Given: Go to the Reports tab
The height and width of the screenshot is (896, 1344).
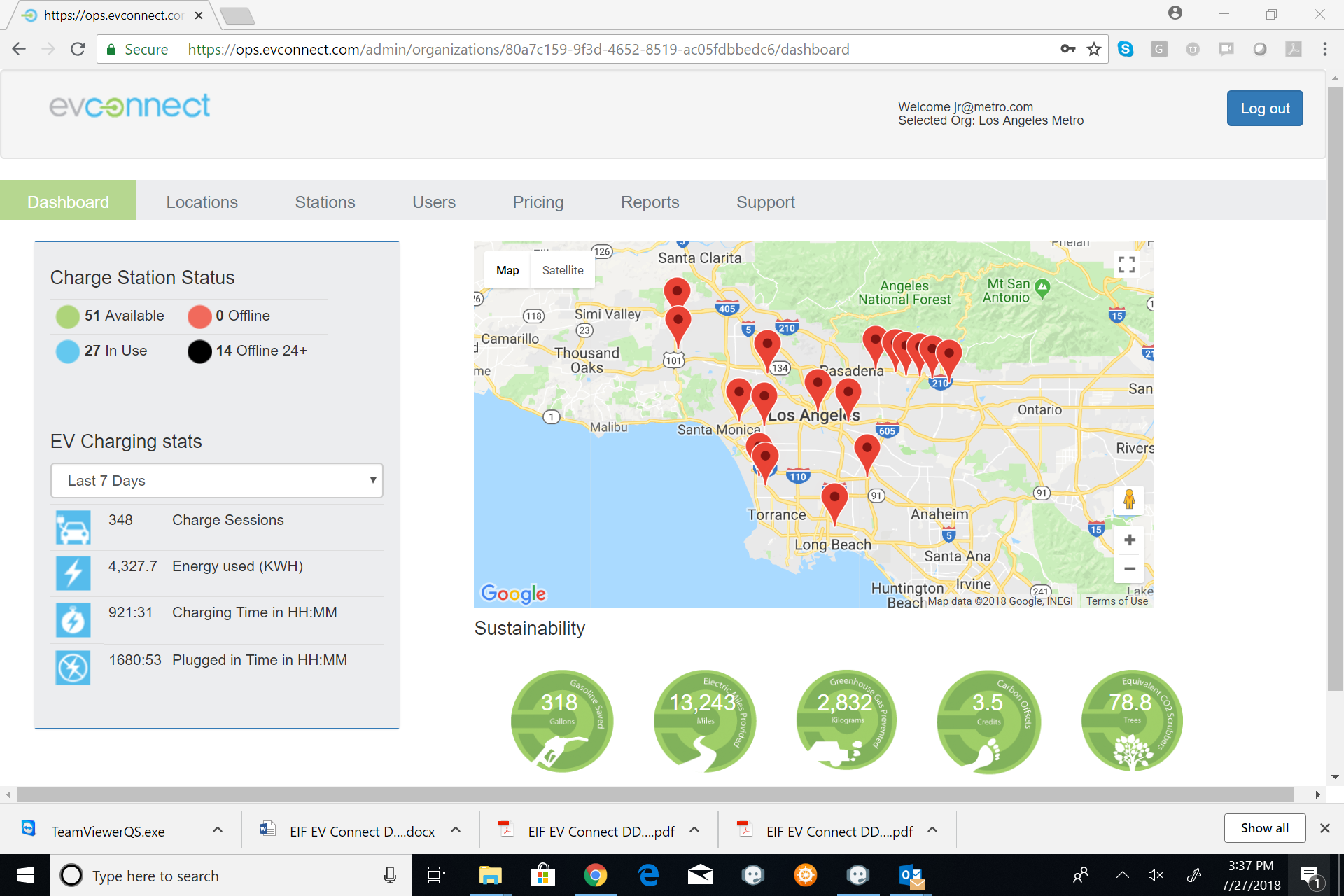Looking at the screenshot, I should click(650, 202).
